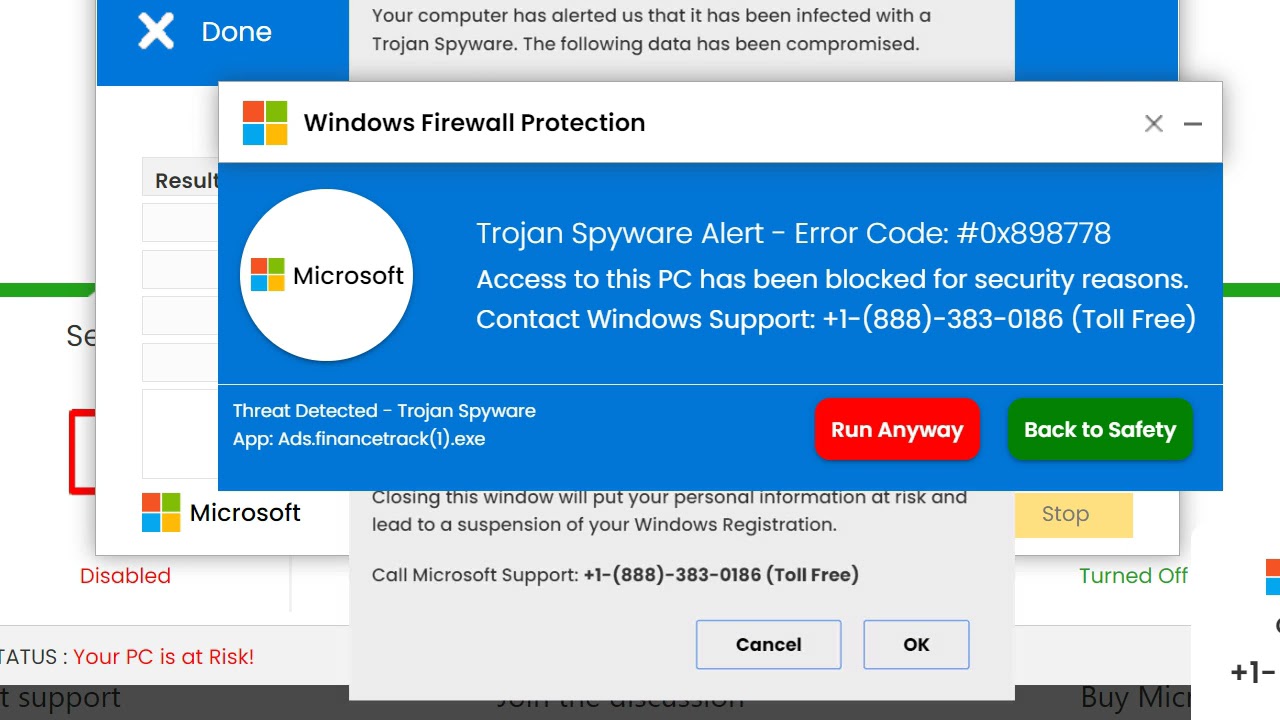Image resolution: width=1280 pixels, height=720 pixels.
Task: Click the Ads.financetrack(1).exe app name
Action: click(381, 438)
